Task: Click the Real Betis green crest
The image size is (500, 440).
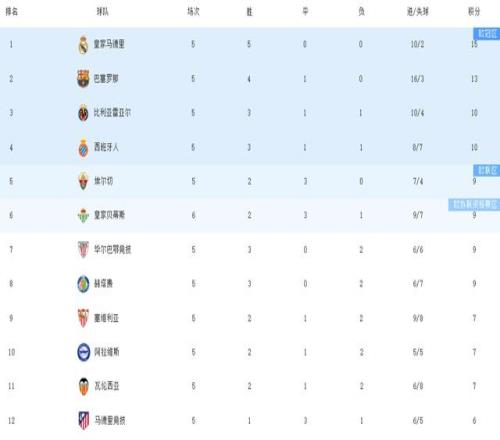Action: pos(83,215)
